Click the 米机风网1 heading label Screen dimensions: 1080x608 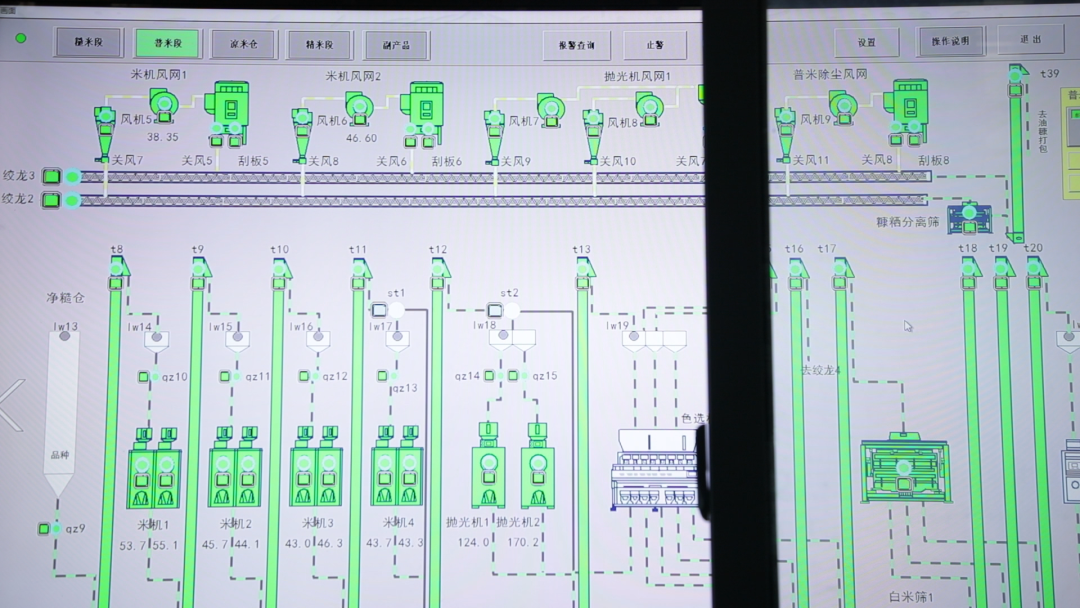[x=159, y=74]
